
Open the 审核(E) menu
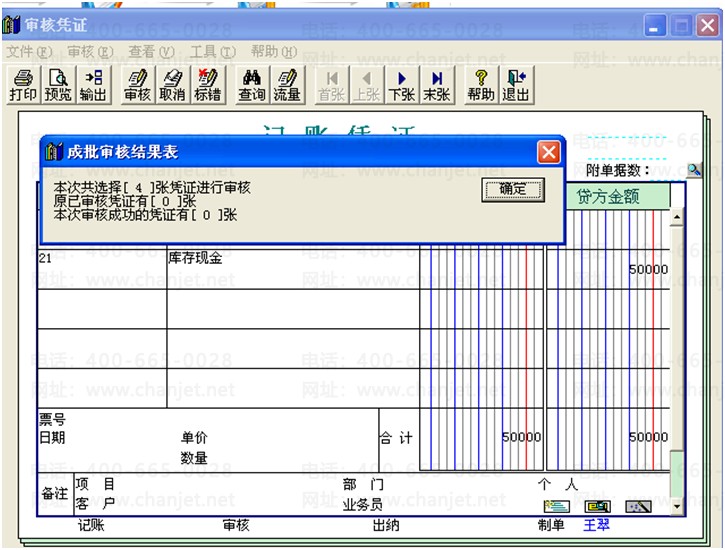pos(90,52)
